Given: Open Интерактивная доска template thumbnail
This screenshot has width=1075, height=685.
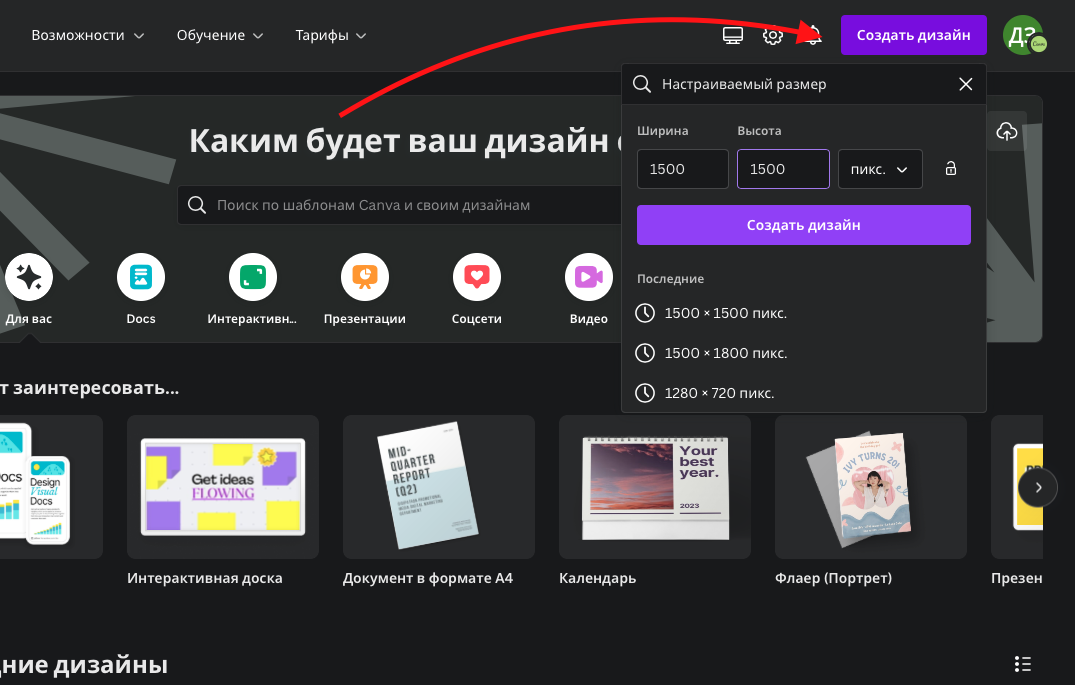Looking at the screenshot, I should [223, 487].
